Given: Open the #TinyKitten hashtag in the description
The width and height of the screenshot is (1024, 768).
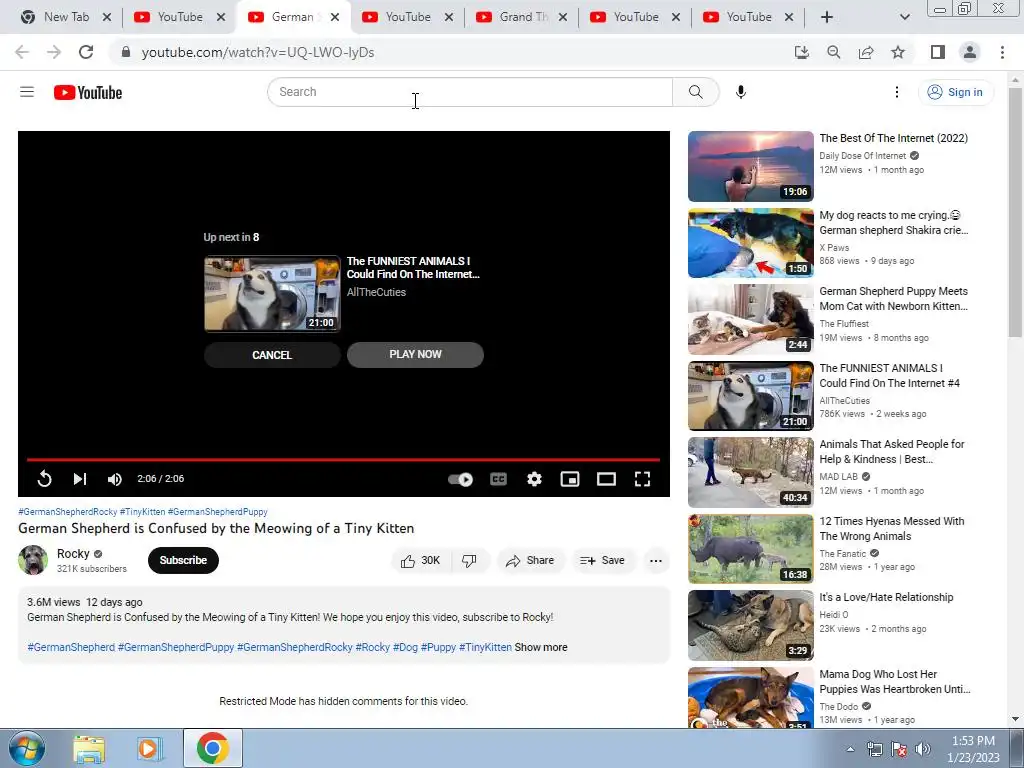Looking at the screenshot, I should [x=485, y=647].
